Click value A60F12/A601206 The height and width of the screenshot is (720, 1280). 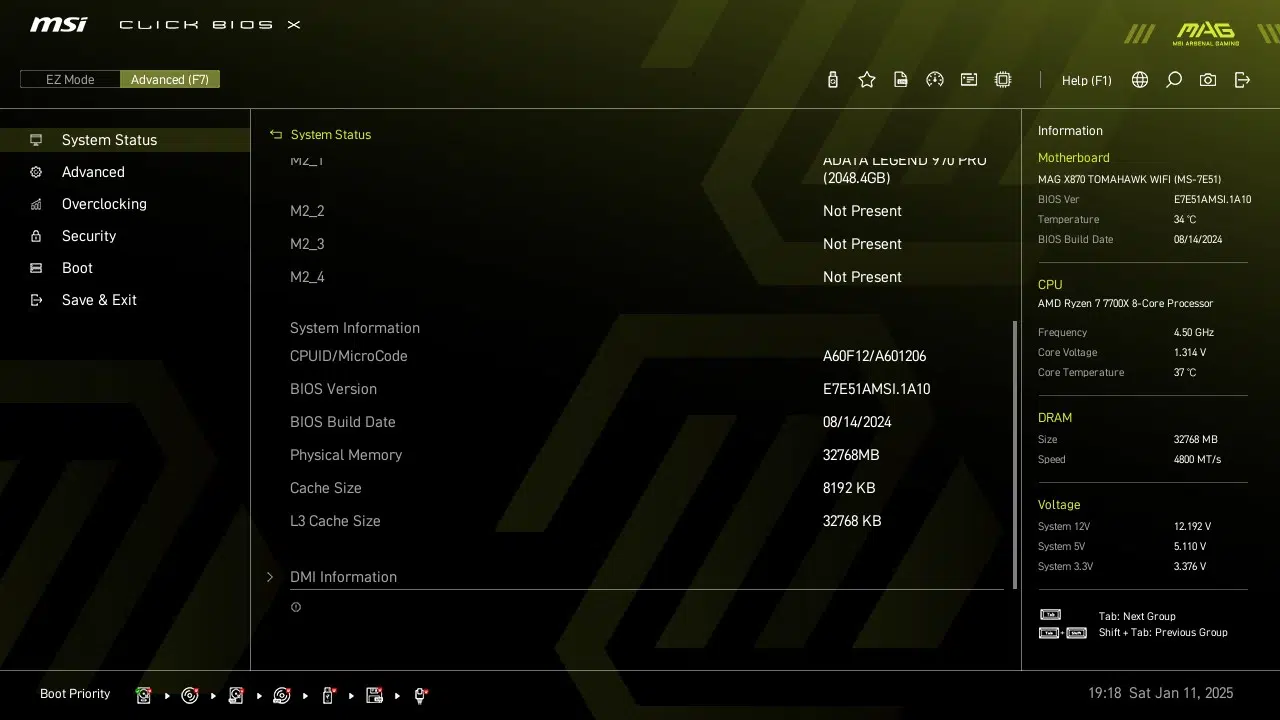875,356
